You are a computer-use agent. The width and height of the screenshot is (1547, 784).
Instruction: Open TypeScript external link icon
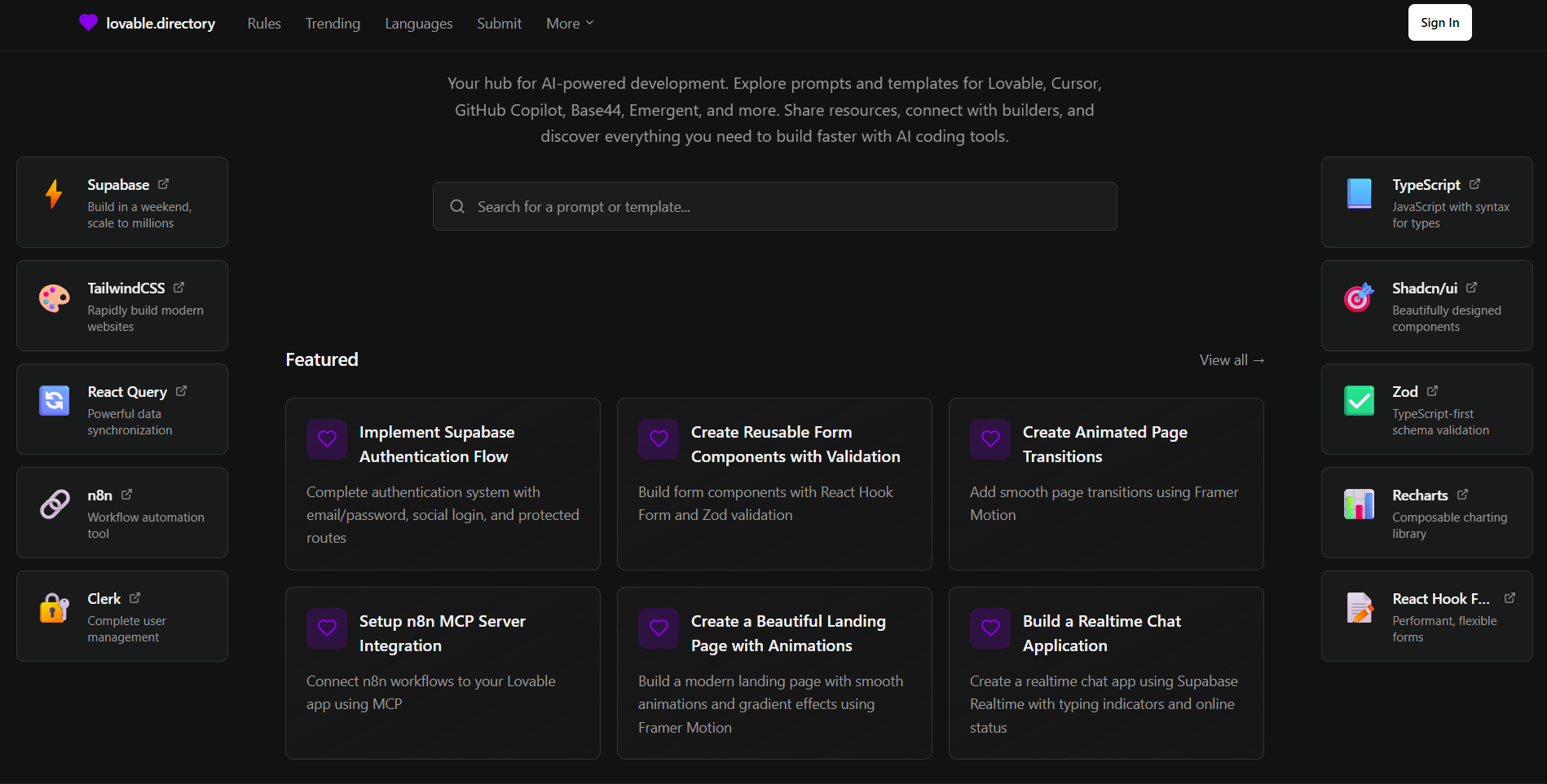[x=1474, y=184]
